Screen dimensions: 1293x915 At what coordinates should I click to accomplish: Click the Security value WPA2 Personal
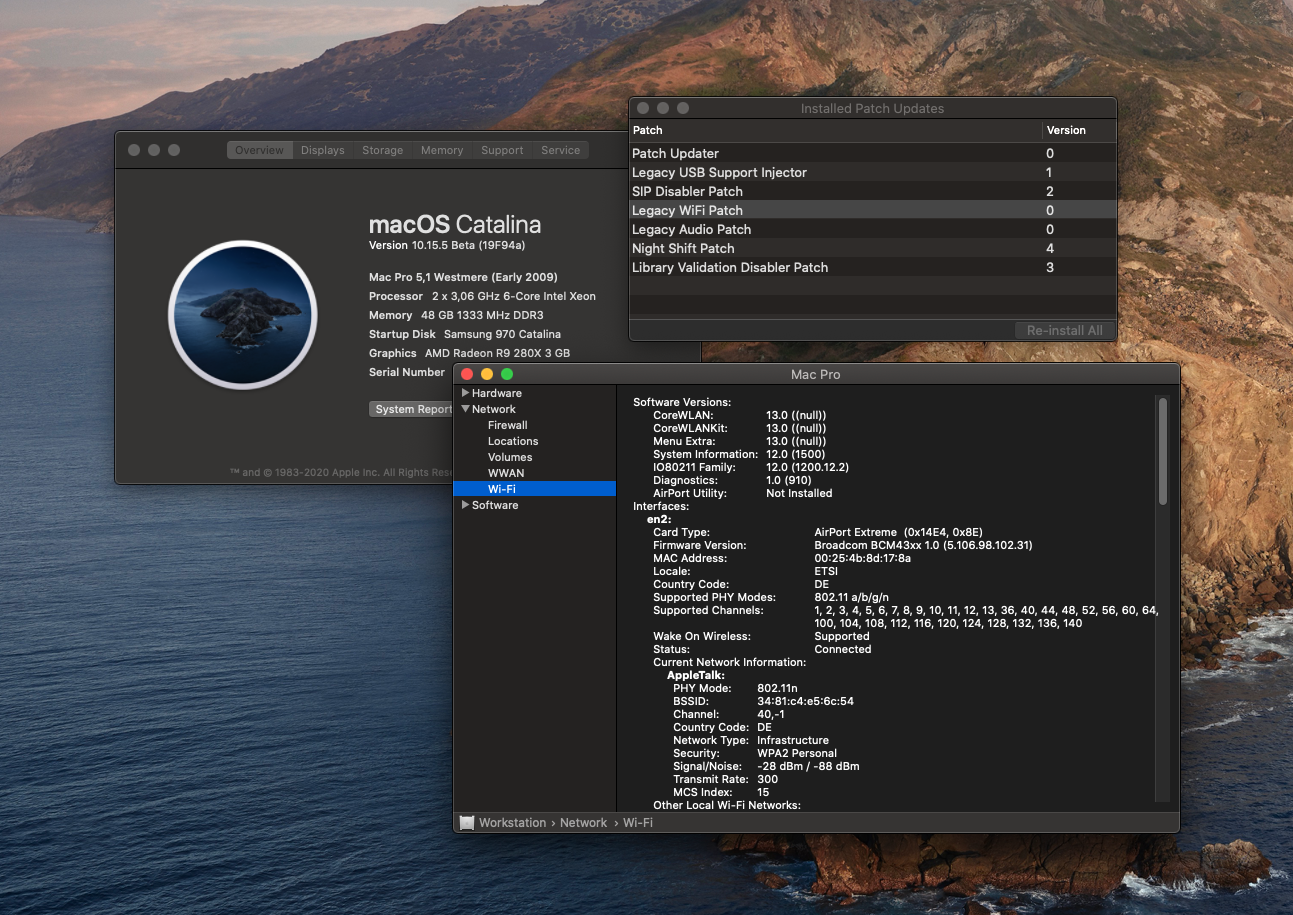point(797,753)
